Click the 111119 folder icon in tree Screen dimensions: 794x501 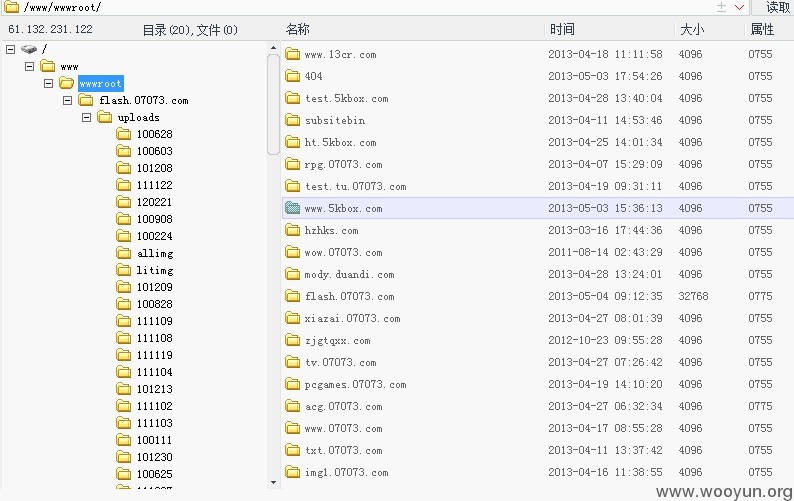click(124, 355)
